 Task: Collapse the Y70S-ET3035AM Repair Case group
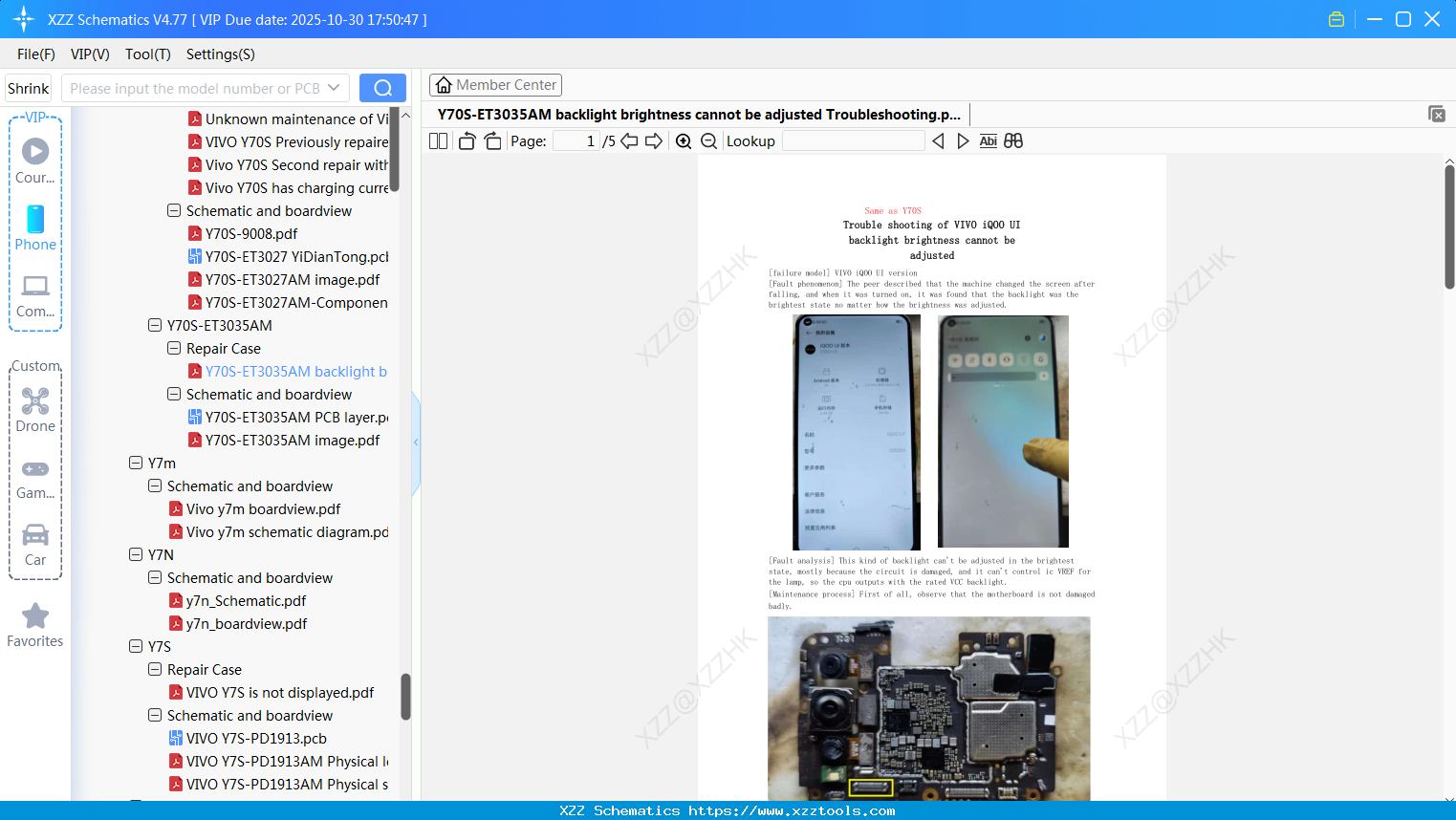tap(173, 348)
